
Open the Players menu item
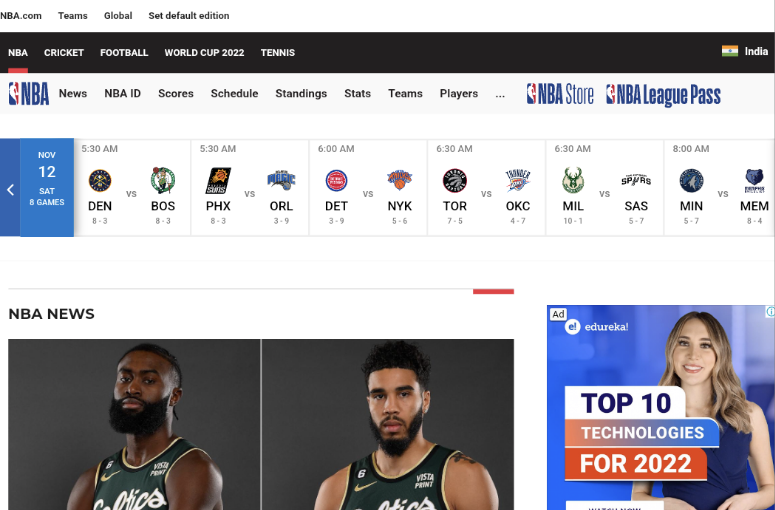pos(459,93)
